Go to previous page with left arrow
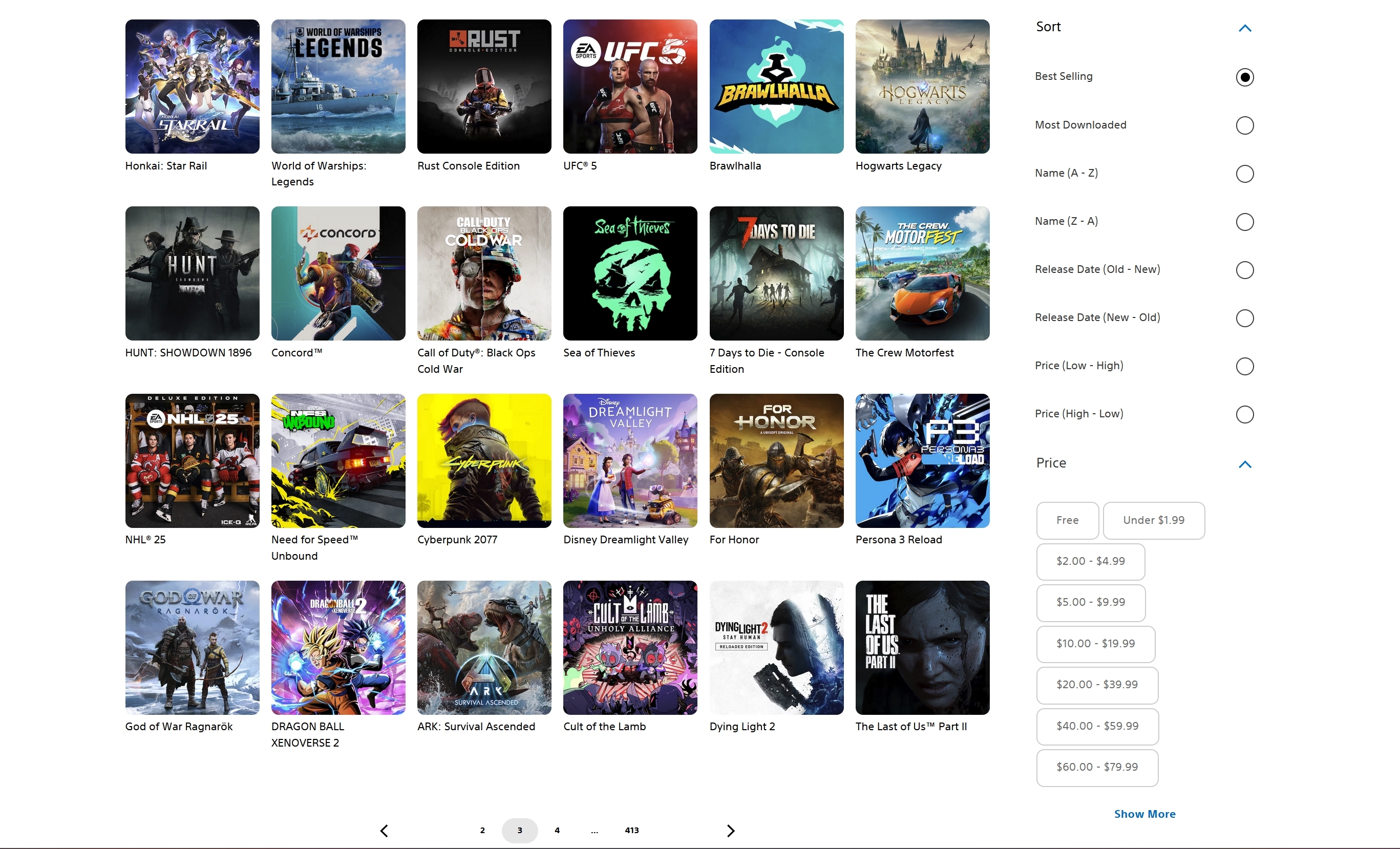Viewport: 1400px width, 849px height. (x=384, y=831)
